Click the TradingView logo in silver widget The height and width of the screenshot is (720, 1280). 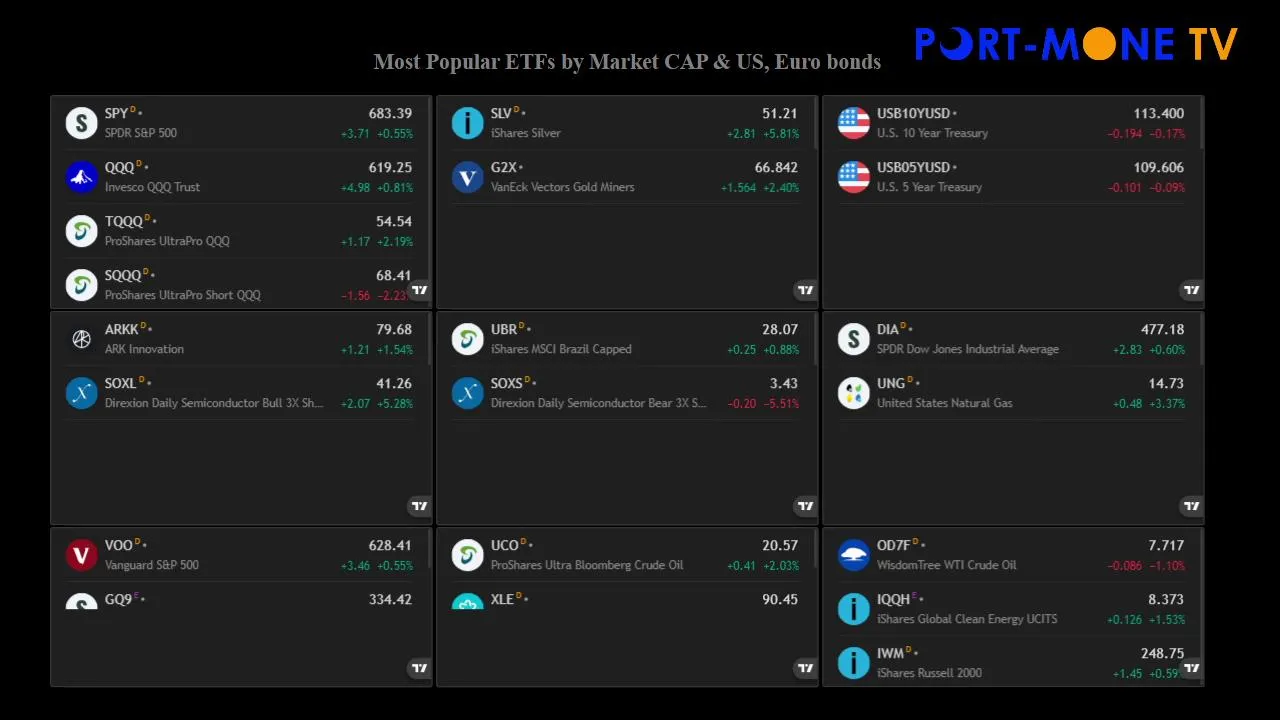click(805, 290)
